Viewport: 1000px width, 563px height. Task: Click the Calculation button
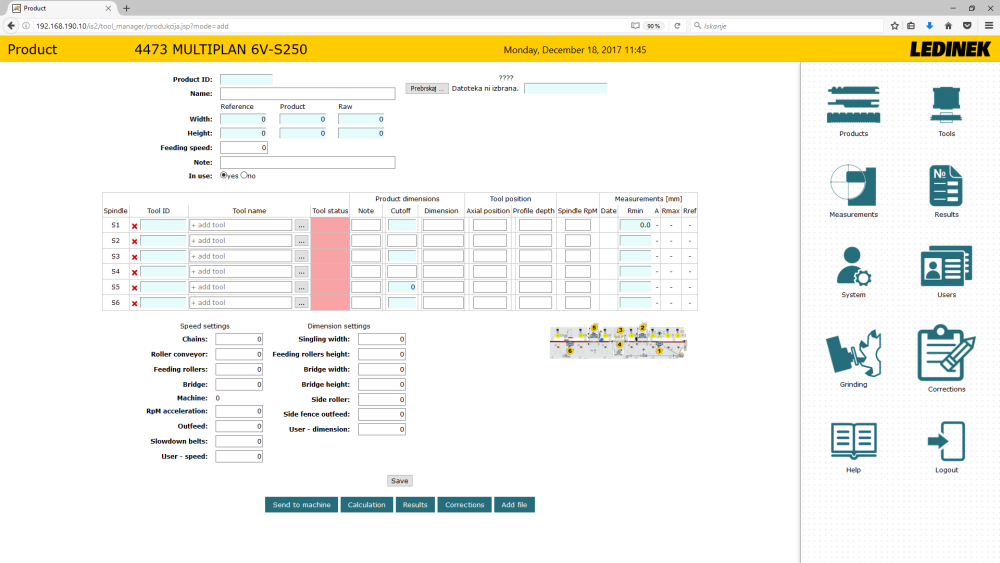point(367,505)
